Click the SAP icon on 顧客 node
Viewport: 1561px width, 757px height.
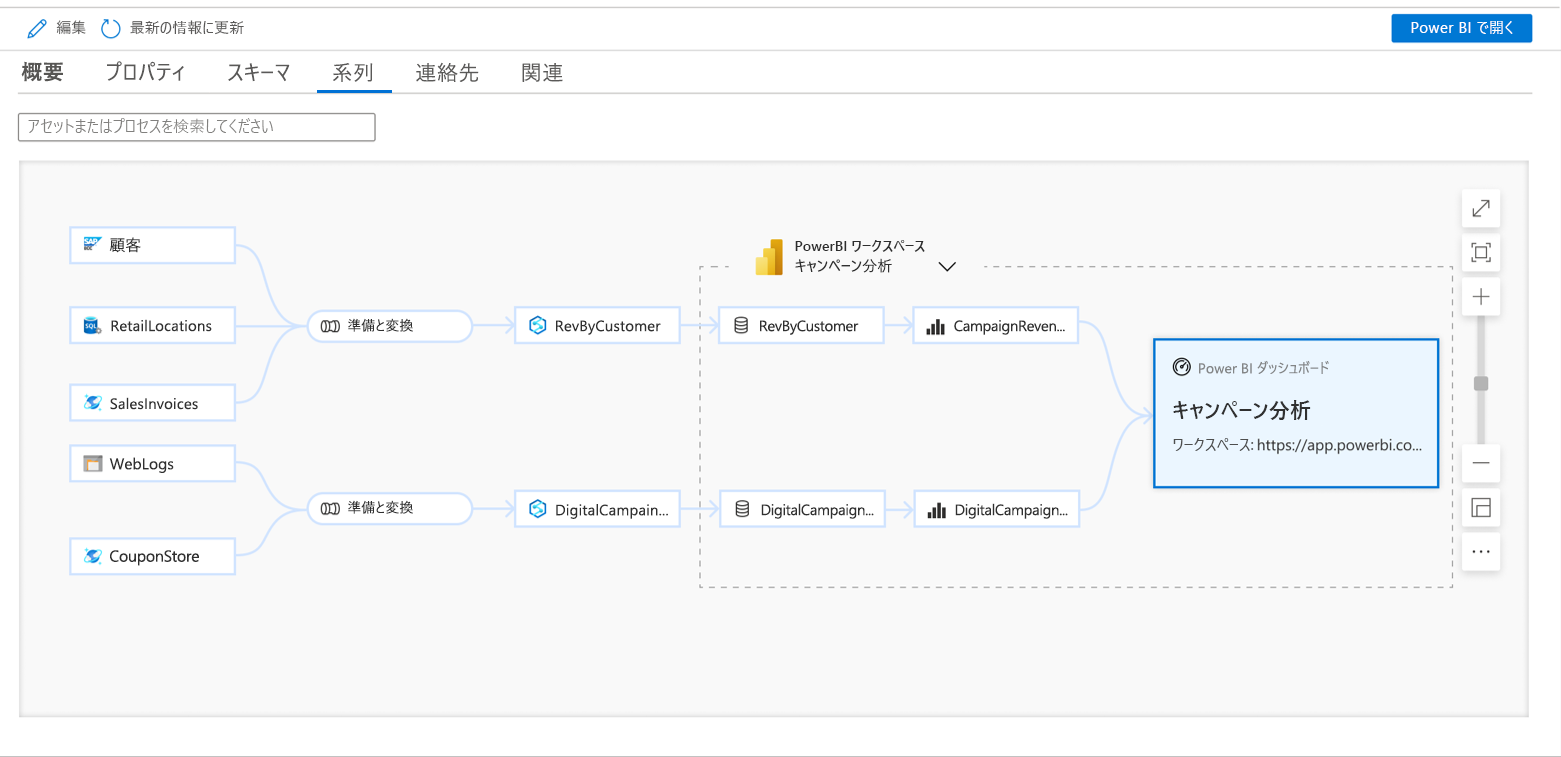coord(93,244)
